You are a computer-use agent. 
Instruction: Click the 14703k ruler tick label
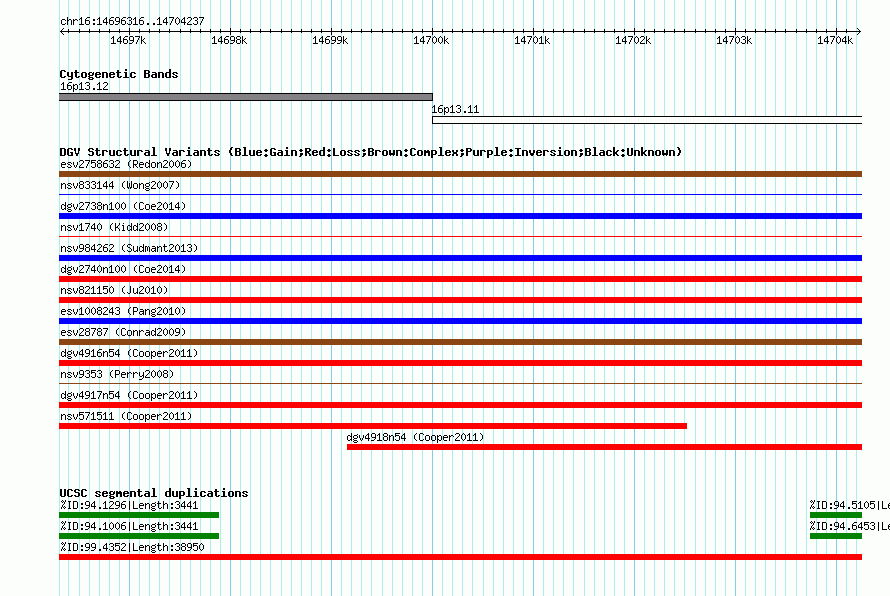734,40
